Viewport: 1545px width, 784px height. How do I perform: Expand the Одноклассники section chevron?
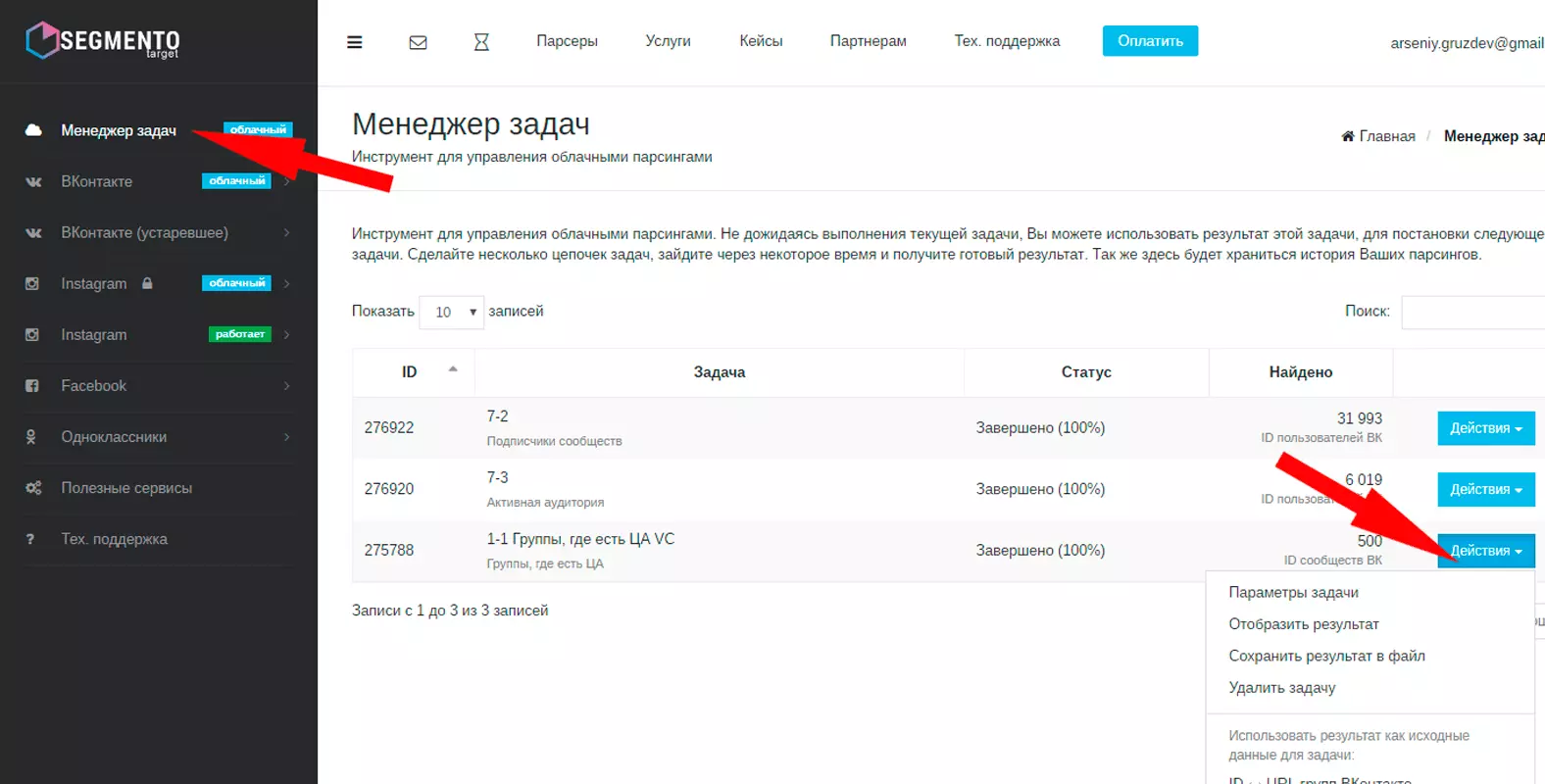click(286, 437)
